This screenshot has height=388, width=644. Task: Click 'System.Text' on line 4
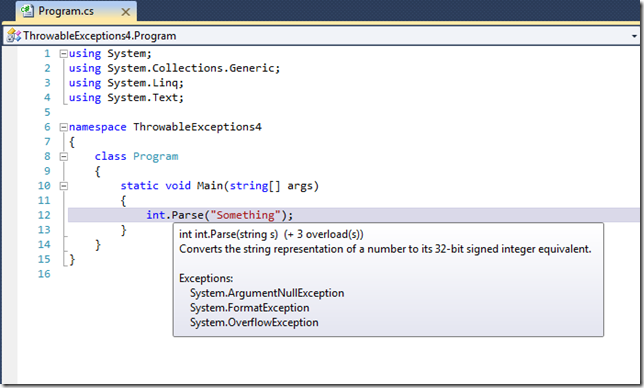point(142,98)
